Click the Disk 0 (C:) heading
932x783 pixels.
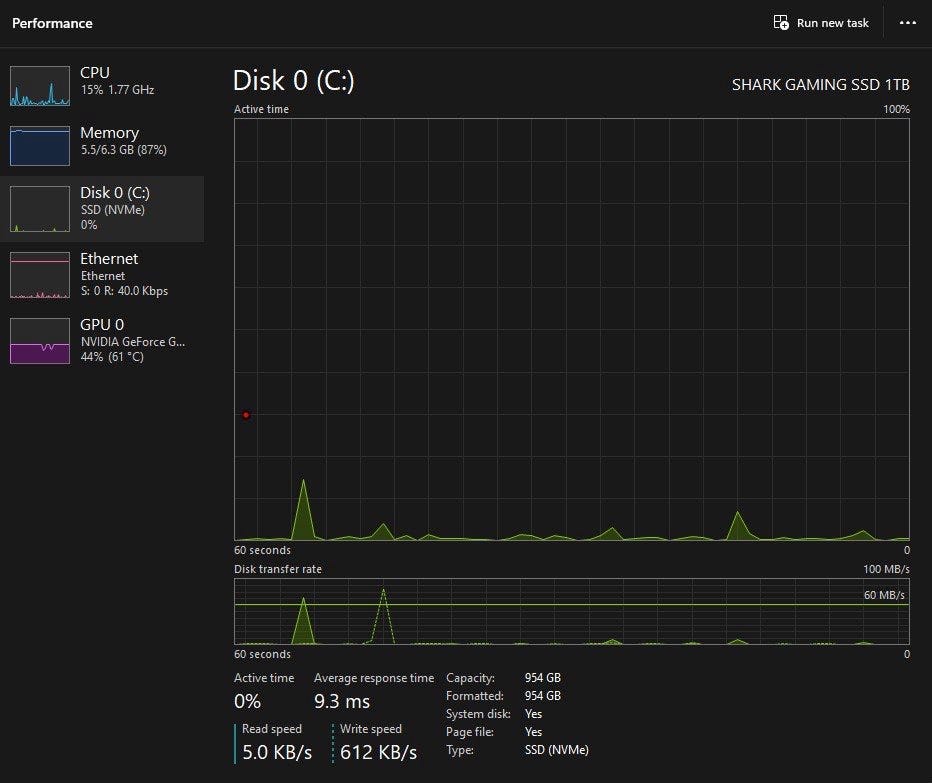[293, 81]
